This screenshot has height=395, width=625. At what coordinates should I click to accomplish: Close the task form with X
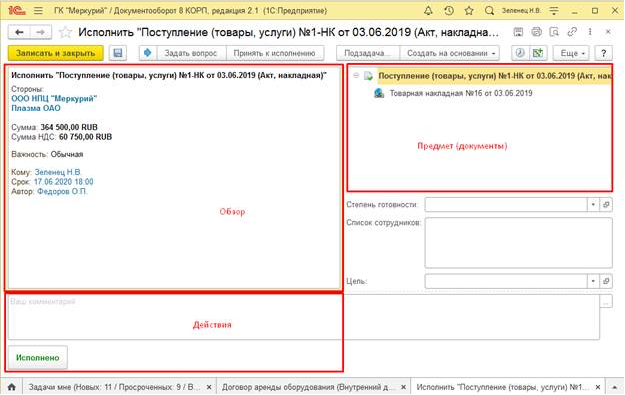[608, 32]
